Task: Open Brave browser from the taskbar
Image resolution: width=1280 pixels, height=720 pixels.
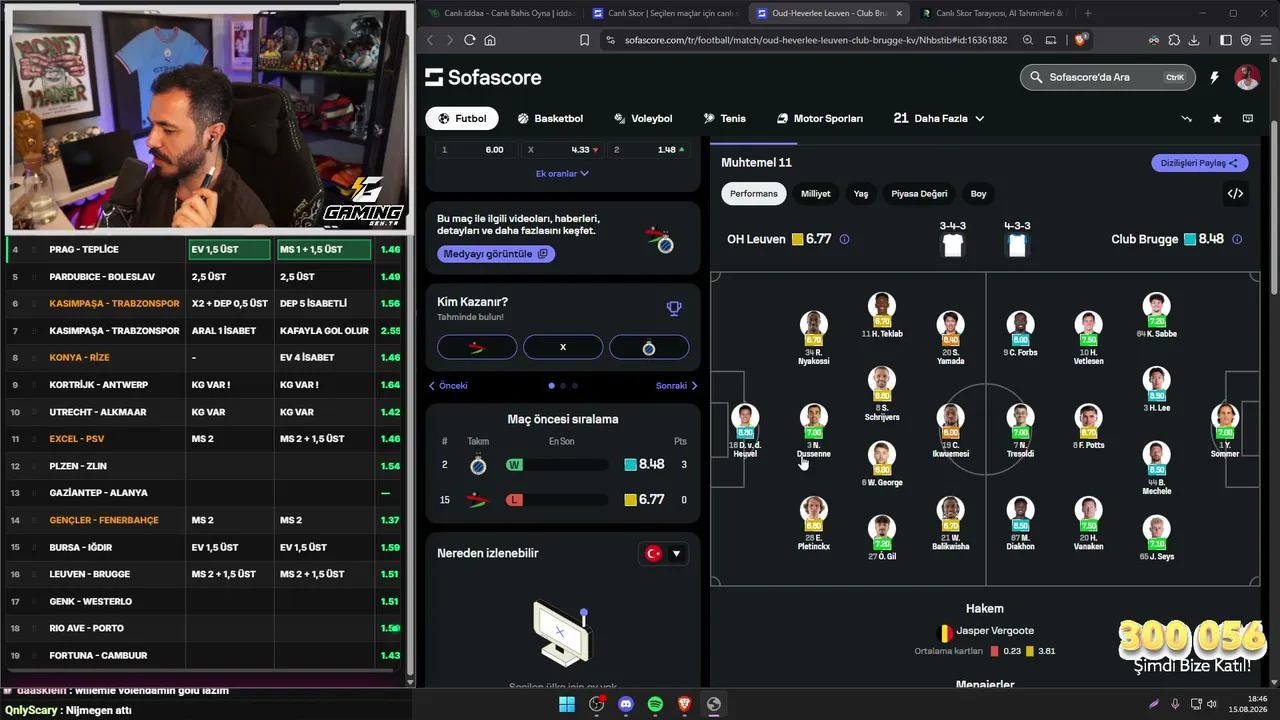Action: tap(684, 704)
